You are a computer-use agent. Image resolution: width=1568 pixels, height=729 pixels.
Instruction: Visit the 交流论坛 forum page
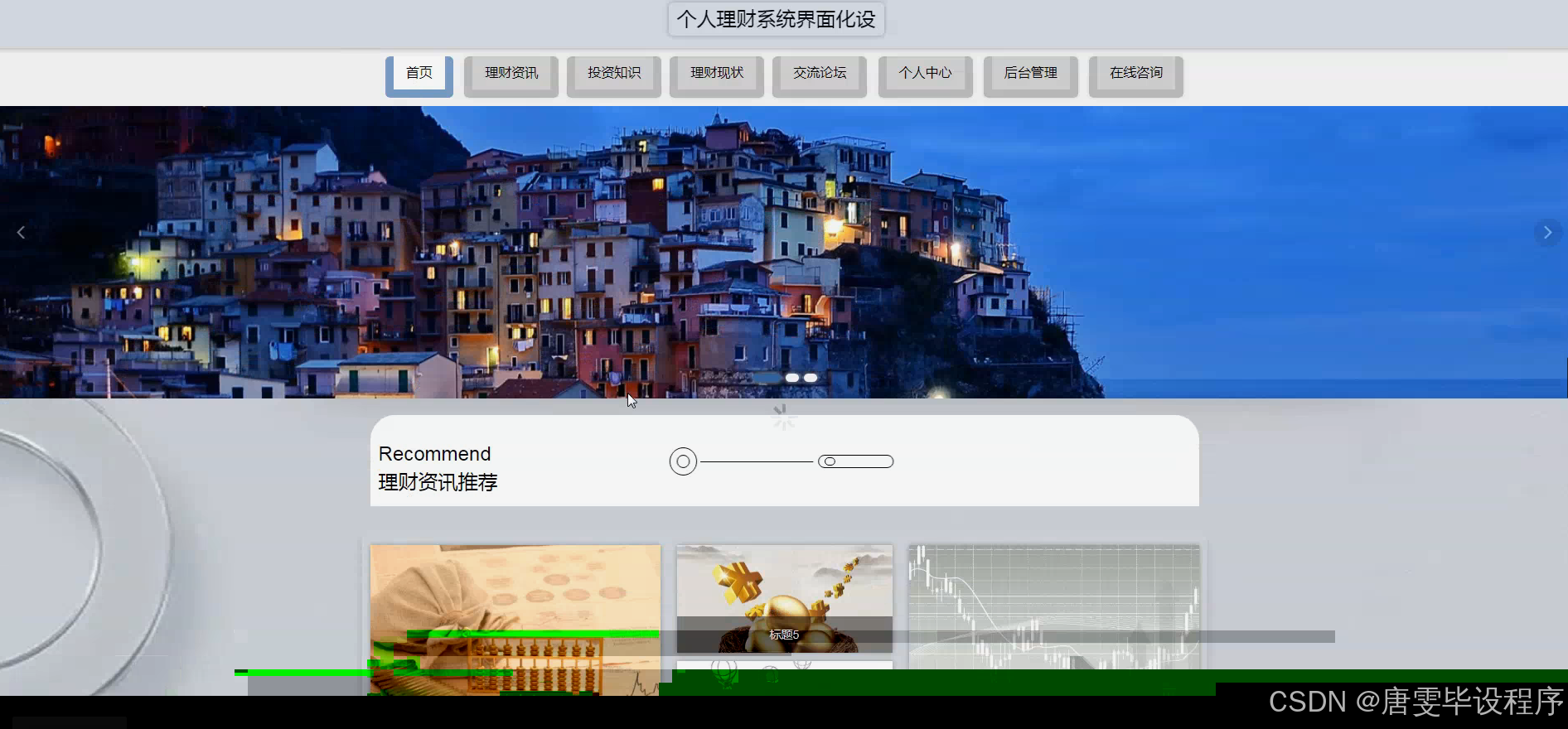coord(820,76)
